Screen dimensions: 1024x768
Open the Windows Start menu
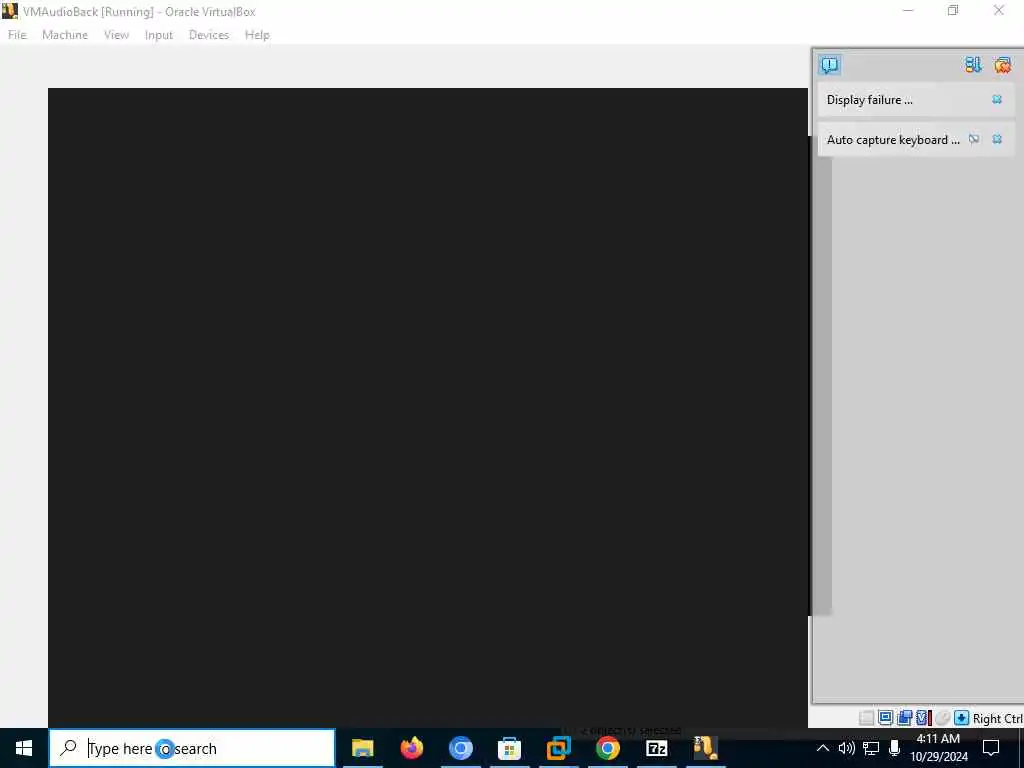(24, 748)
